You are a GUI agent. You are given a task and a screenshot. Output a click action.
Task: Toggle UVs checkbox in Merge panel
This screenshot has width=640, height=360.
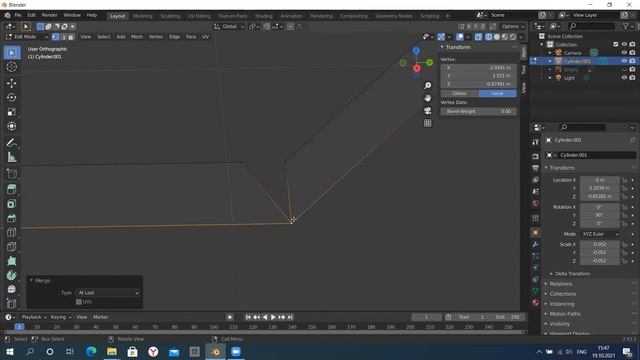(x=79, y=302)
